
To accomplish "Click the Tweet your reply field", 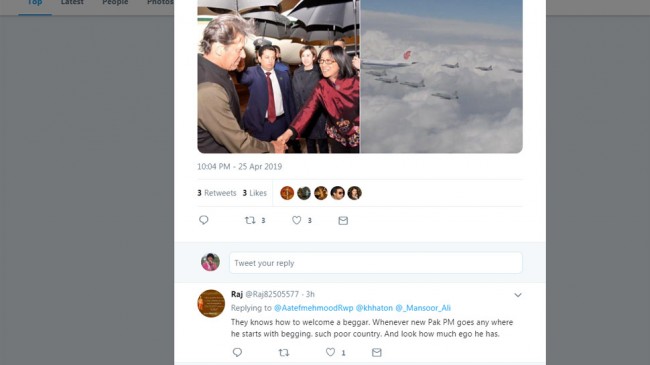I will [376, 263].
